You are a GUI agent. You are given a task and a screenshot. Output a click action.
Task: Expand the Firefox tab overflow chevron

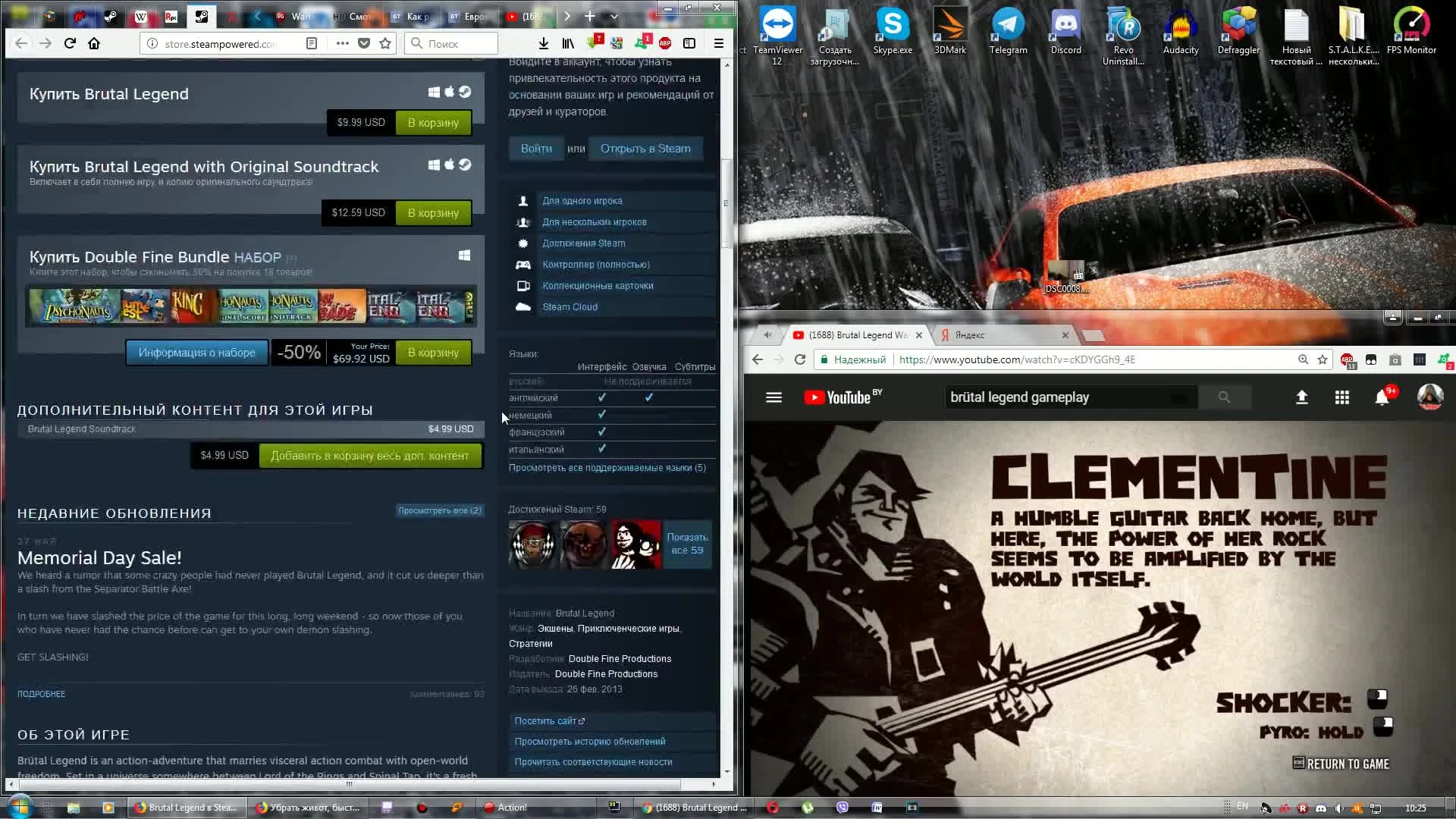(x=614, y=16)
